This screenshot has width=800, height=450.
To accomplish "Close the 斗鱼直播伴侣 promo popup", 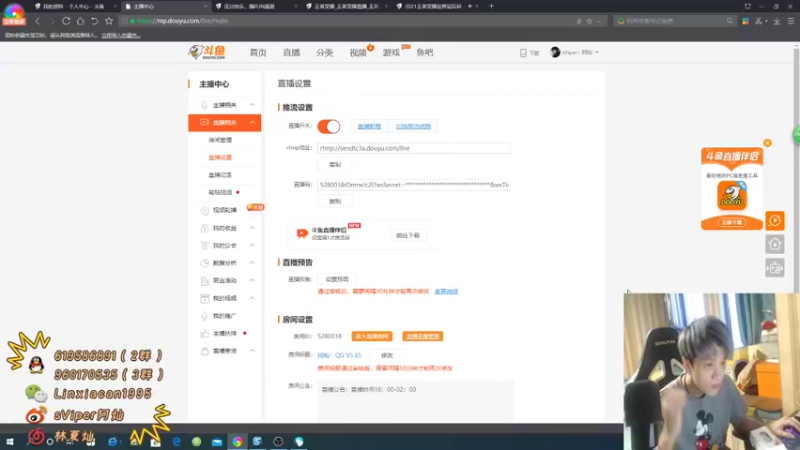I will (x=767, y=143).
